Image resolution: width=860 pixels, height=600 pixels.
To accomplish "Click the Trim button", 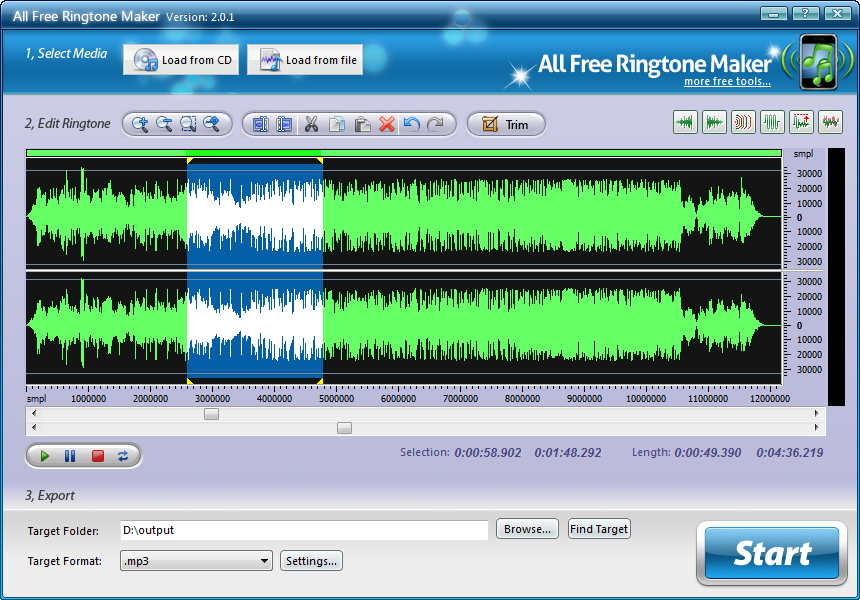I will [506, 124].
